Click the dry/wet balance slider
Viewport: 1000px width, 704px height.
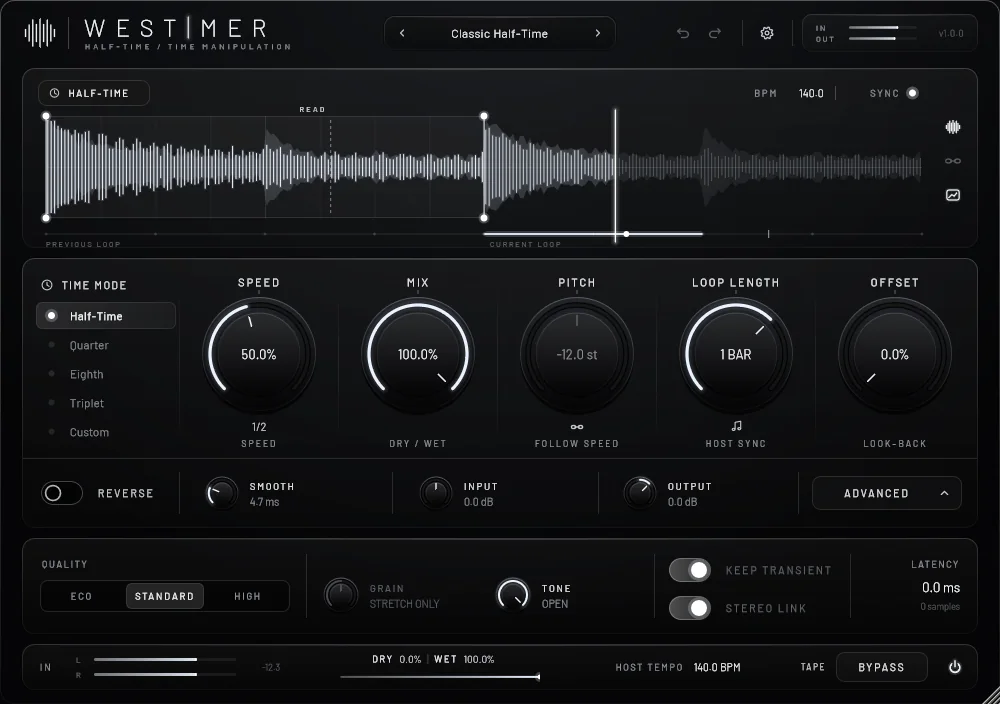pyautogui.click(x=440, y=677)
